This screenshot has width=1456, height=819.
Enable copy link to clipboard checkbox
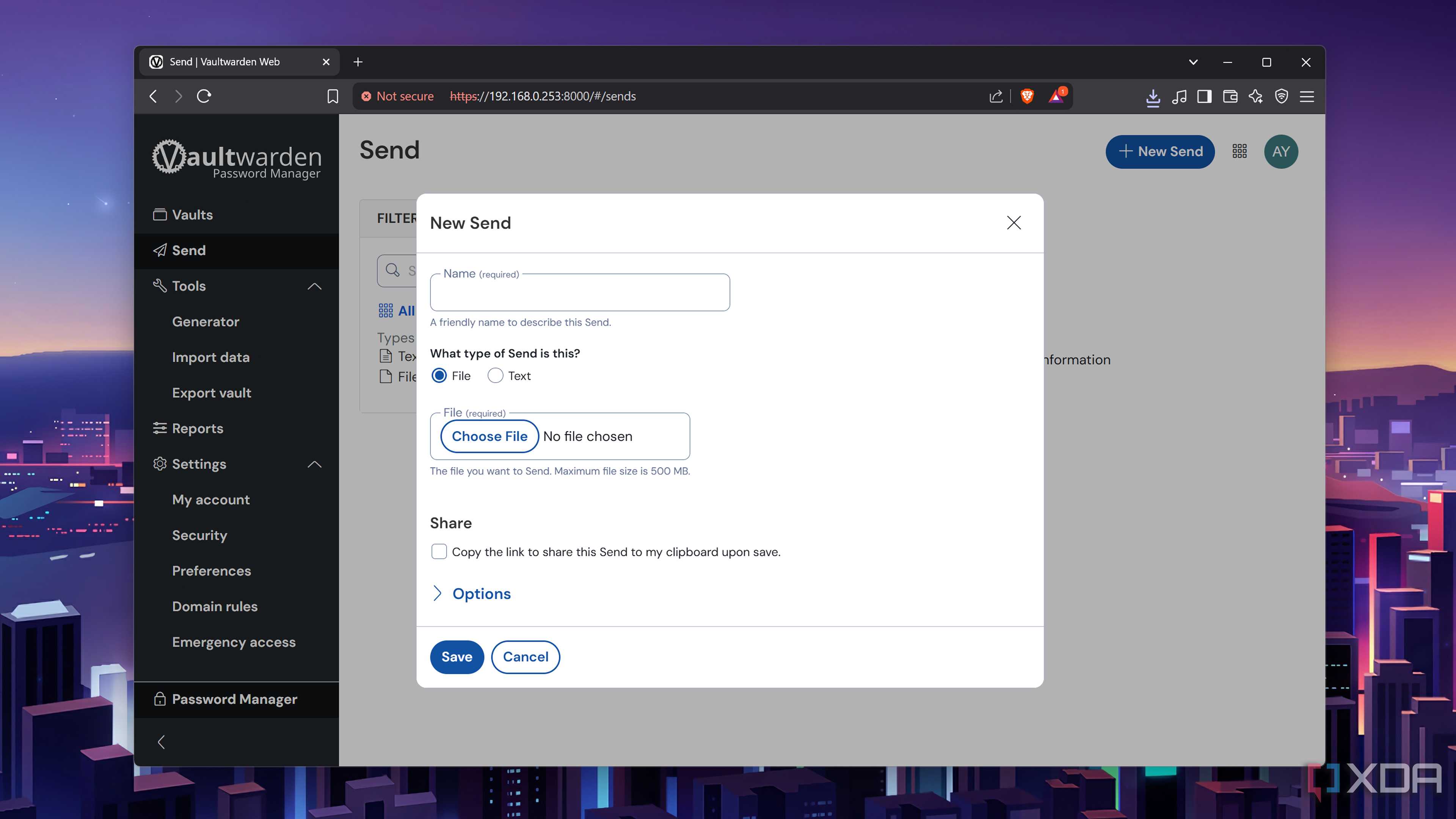pyautogui.click(x=439, y=552)
